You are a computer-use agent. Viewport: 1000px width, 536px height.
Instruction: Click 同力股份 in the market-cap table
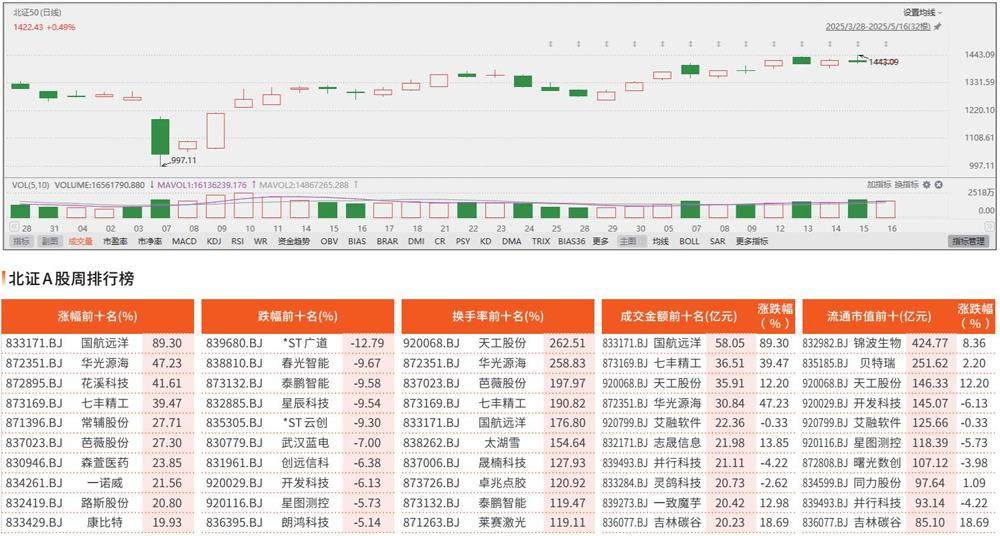(878, 483)
